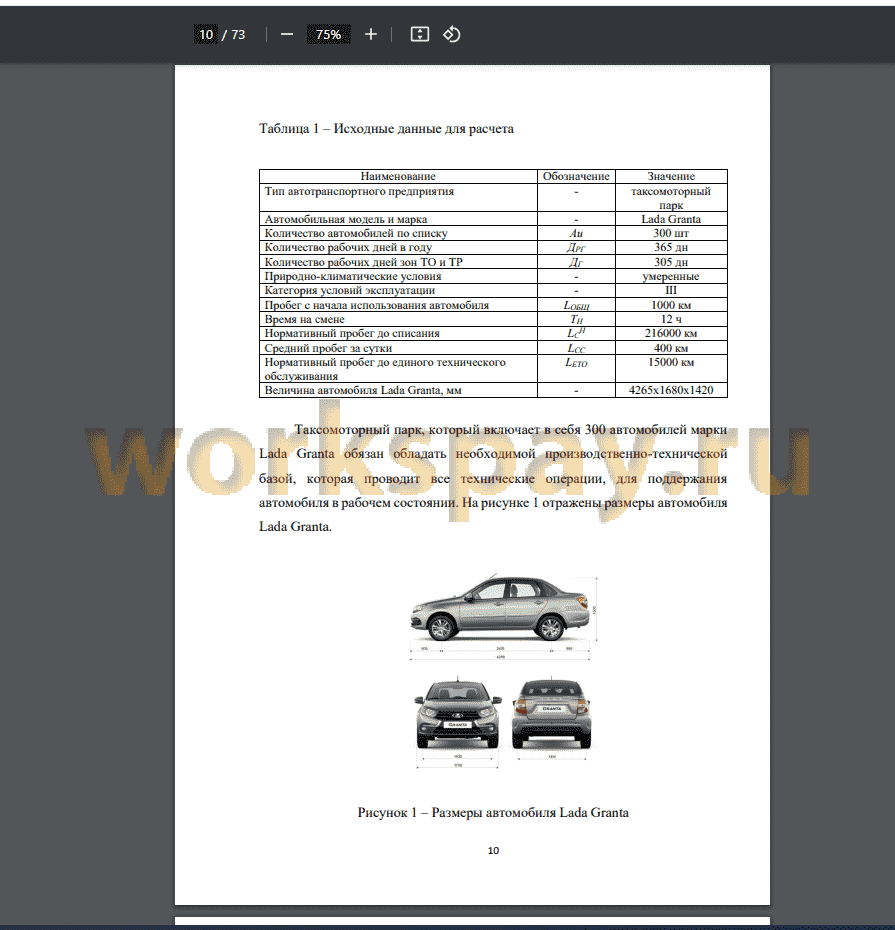Click the 'Автомобильная модель и марка' cell
The height and width of the screenshot is (930, 895).
coord(398,219)
